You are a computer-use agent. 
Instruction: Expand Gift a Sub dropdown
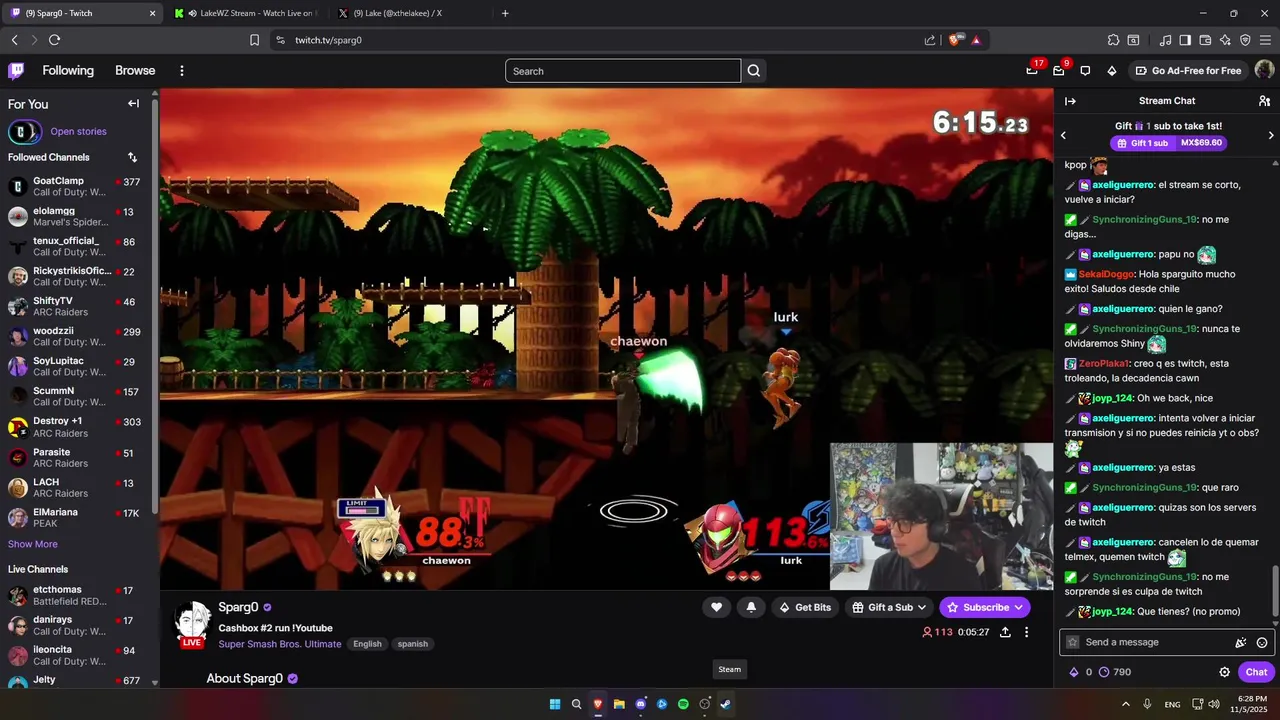click(921, 607)
